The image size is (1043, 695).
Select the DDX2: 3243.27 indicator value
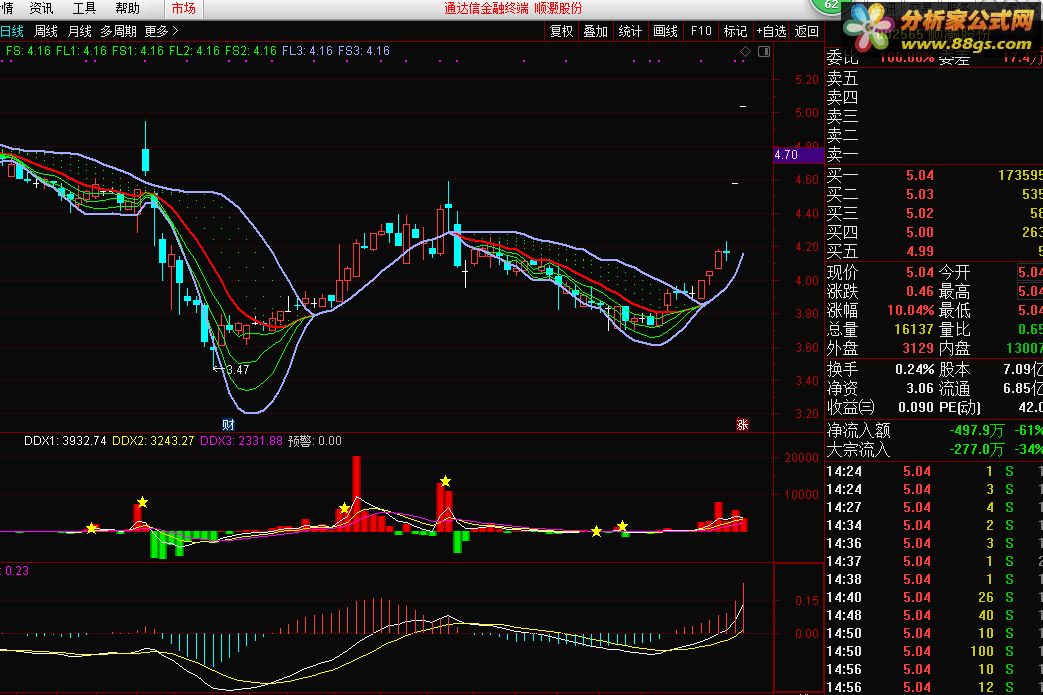153,441
